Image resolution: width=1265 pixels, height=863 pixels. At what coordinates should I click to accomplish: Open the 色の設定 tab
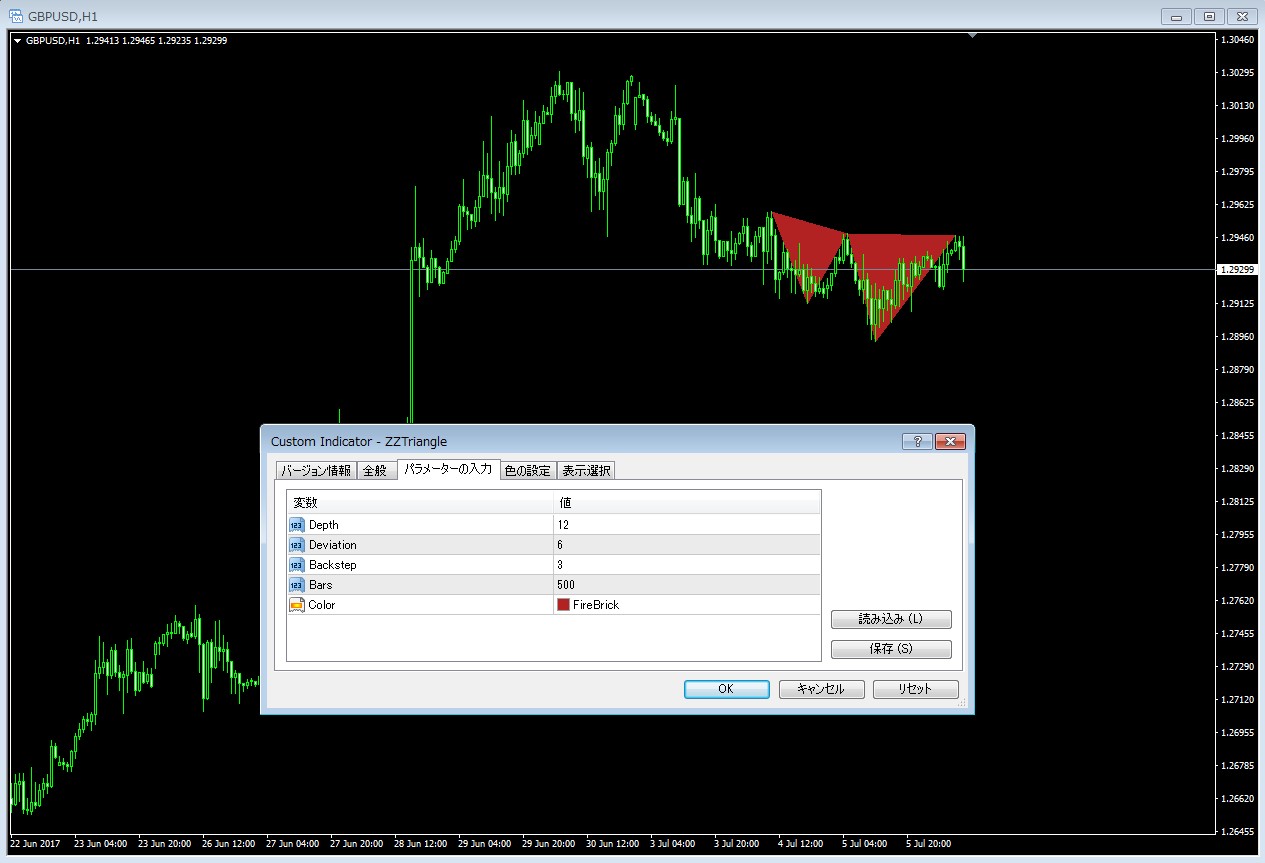point(527,470)
